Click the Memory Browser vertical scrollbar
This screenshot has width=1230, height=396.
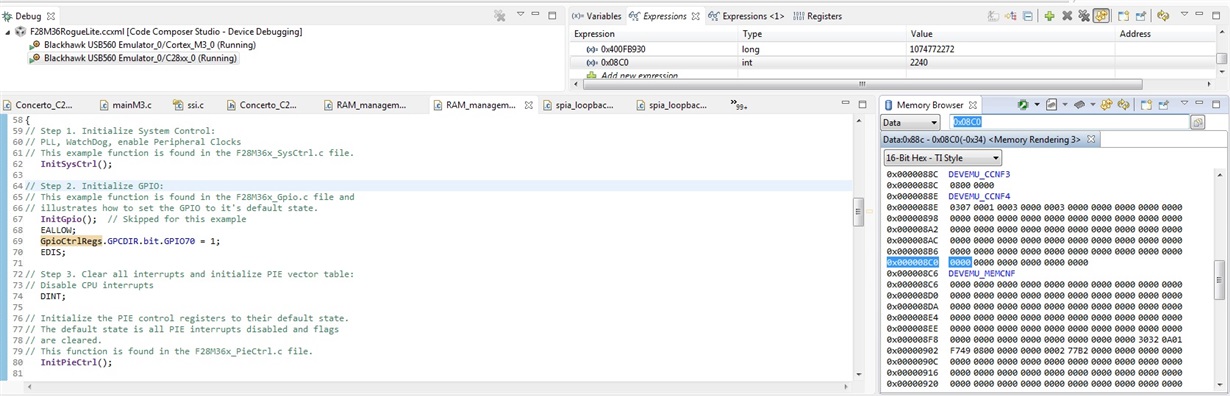(1220, 280)
